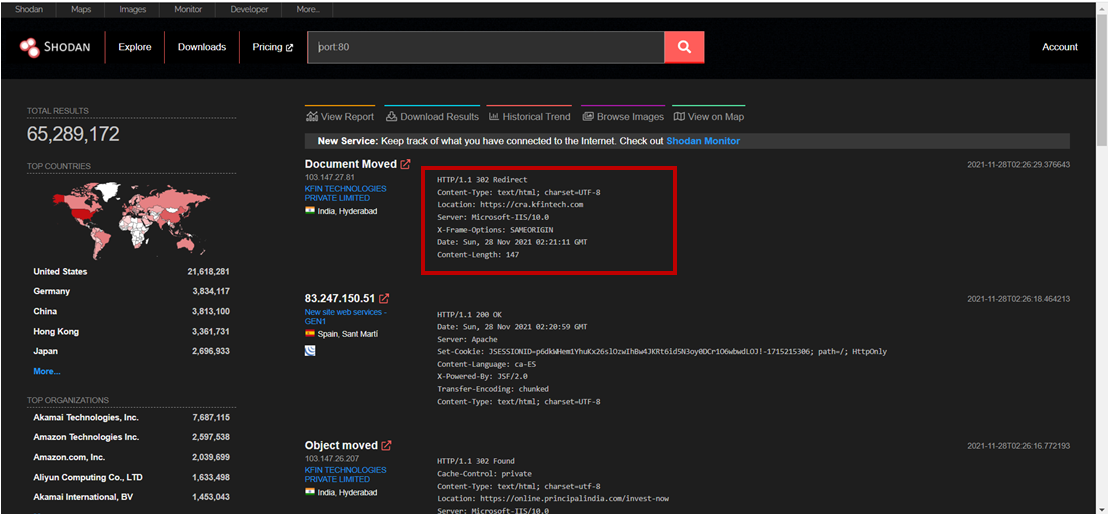Open the Object moved result title

click(x=342, y=446)
